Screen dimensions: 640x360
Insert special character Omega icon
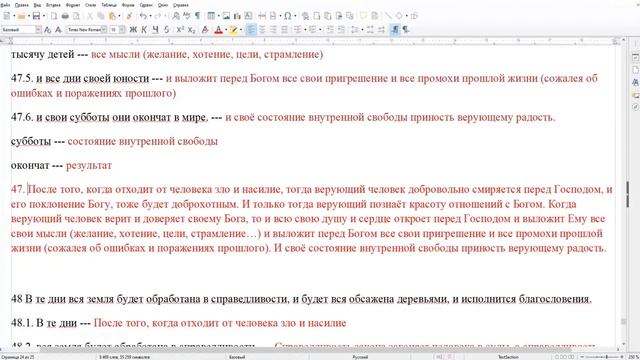pyautogui.click(x=288, y=16)
